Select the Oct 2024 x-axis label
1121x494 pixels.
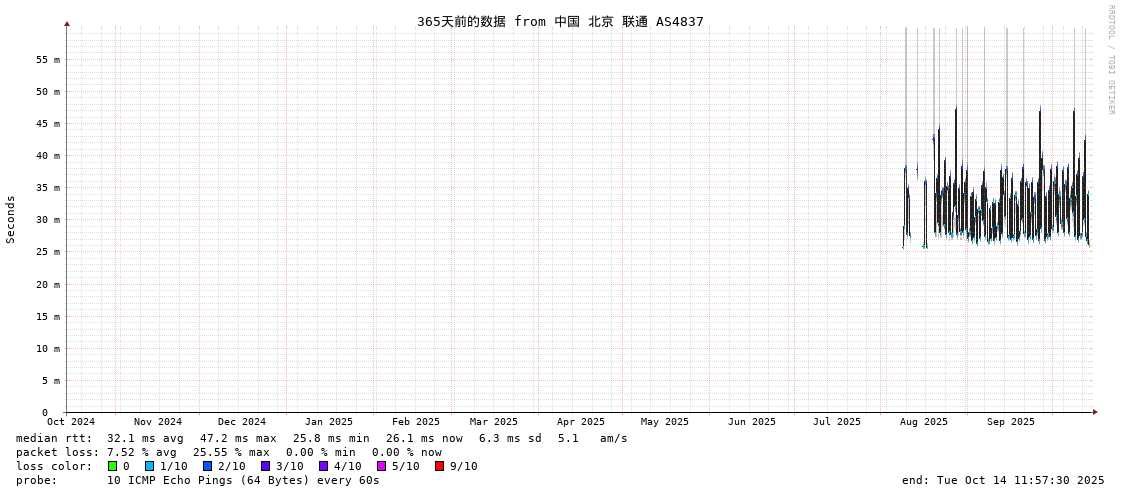point(71,422)
